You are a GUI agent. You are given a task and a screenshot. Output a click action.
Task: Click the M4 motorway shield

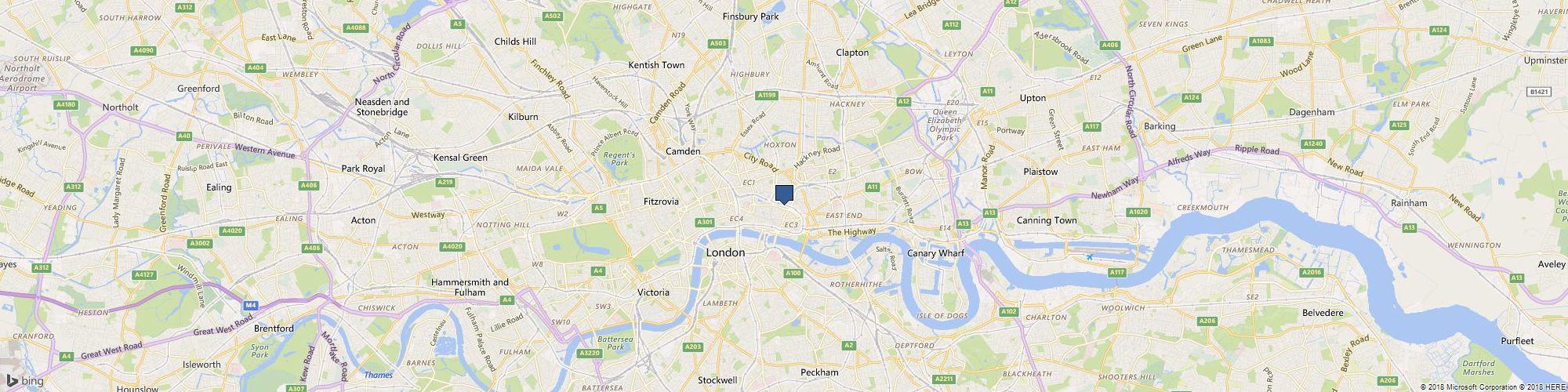click(x=250, y=305)
